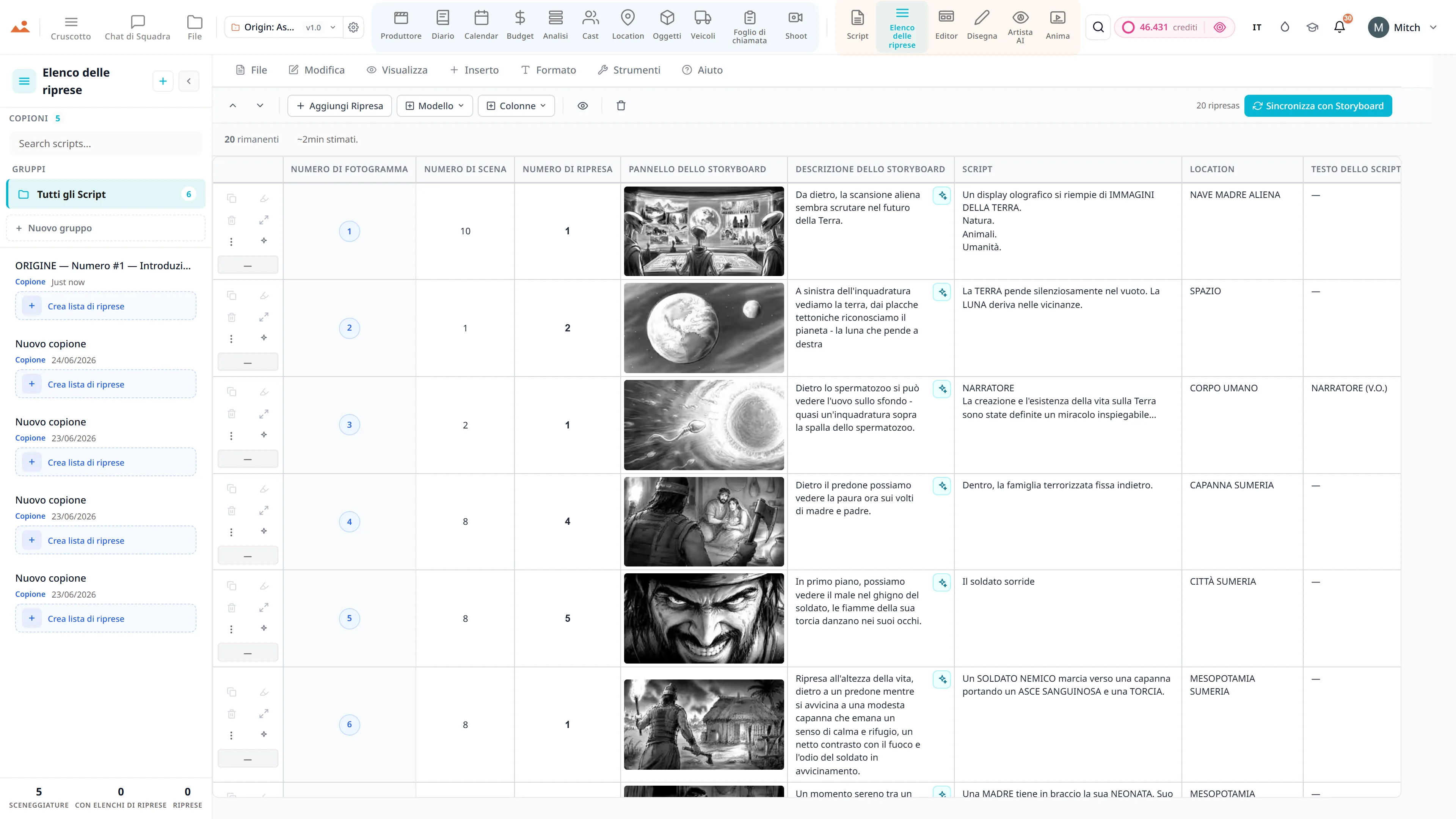Open Artista AI tool
The height and width of the screenshot is (819, 1456).
pos(1020,27)
